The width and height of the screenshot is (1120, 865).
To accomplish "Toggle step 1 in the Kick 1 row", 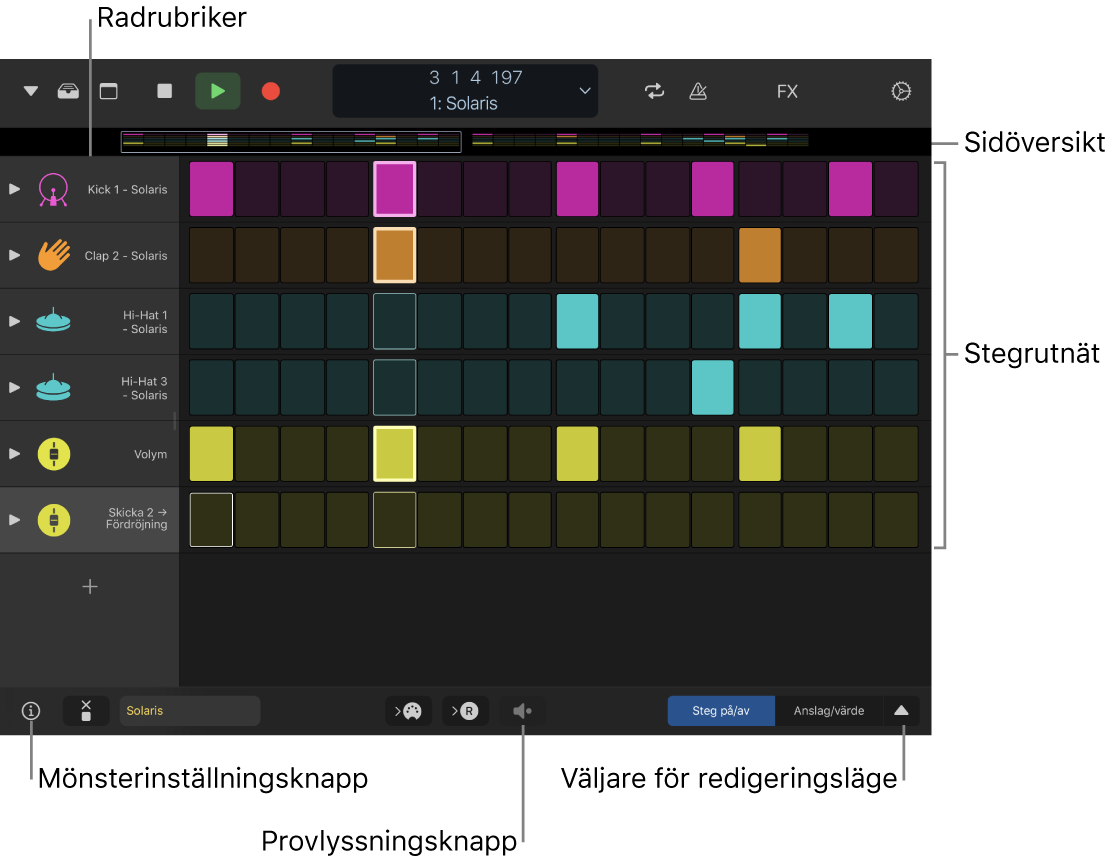I will point(211,189).
